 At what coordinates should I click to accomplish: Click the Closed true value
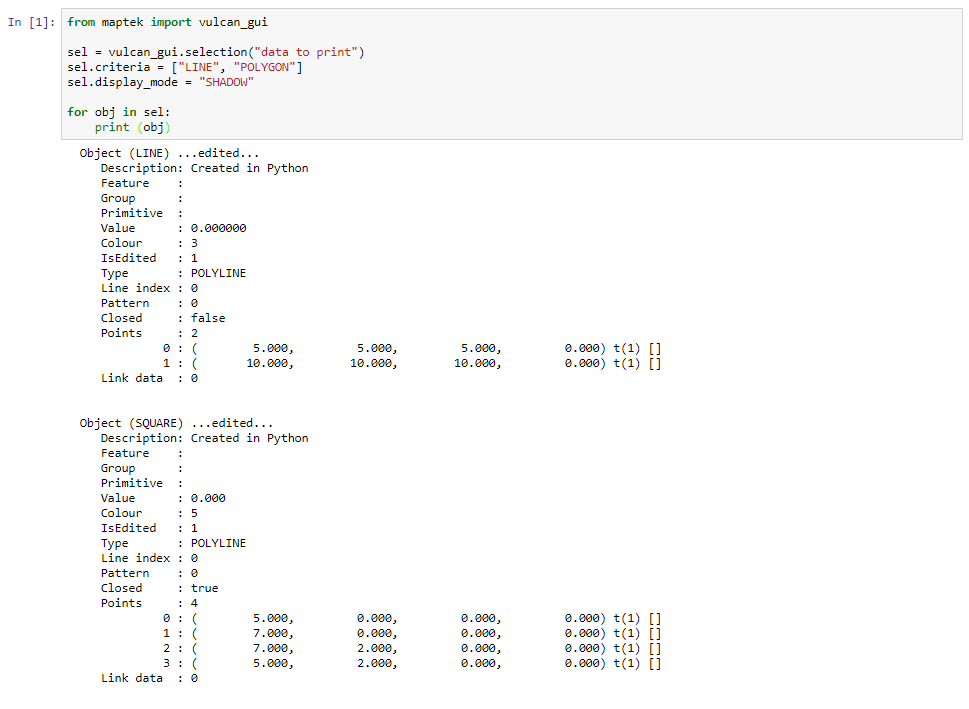tap(205, 588)
